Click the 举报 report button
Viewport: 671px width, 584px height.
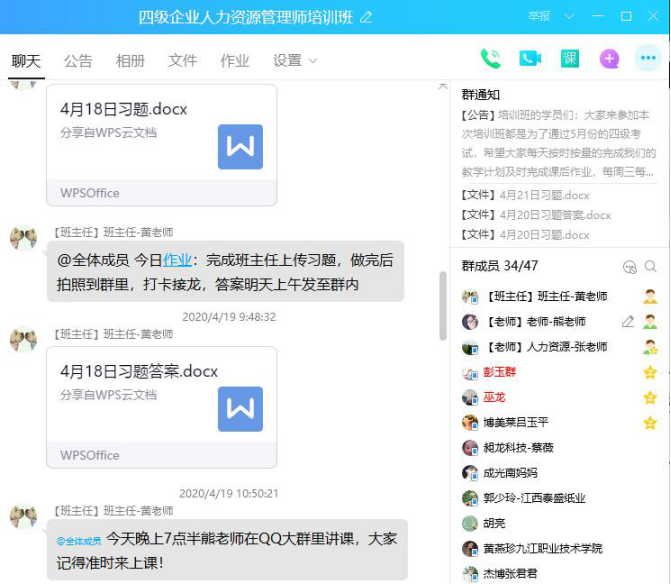[539, 17]
